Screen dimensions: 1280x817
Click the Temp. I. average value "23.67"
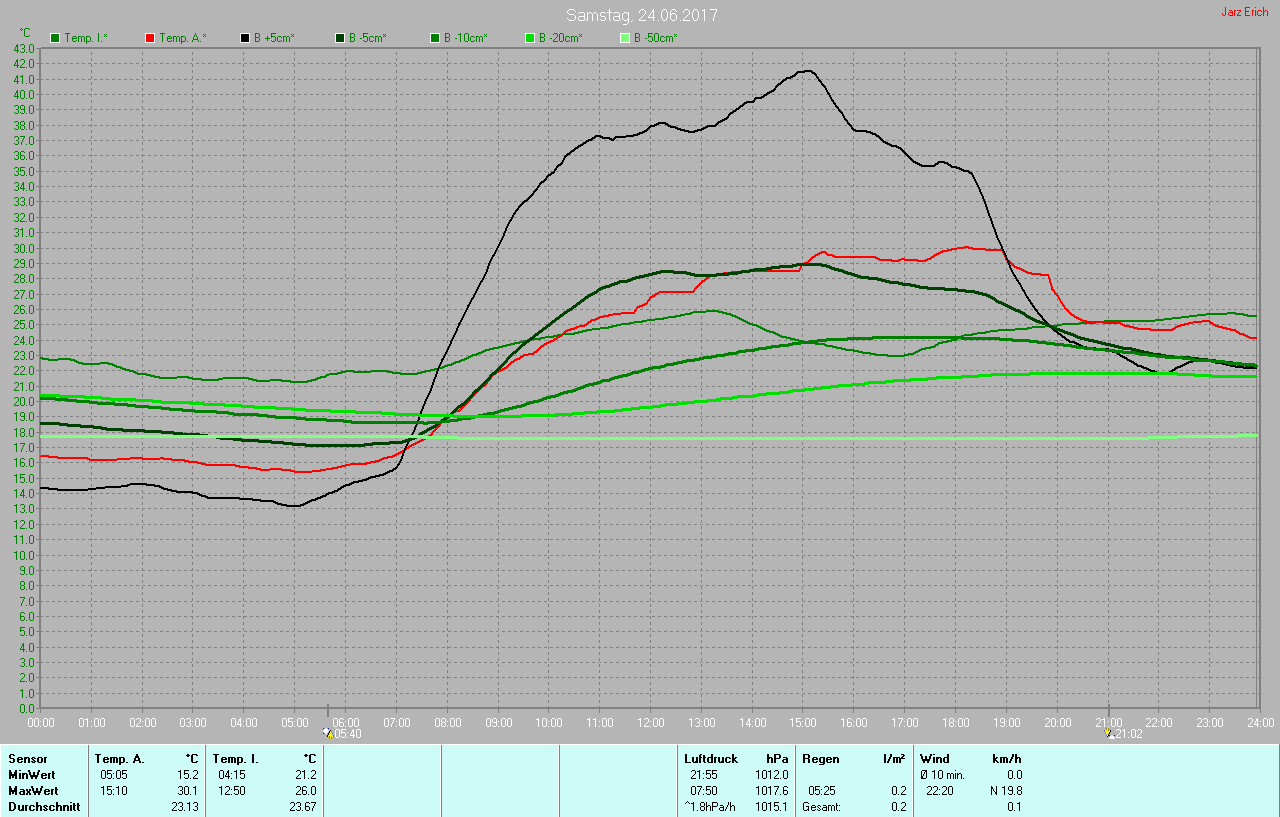click(x=303, y=807)
